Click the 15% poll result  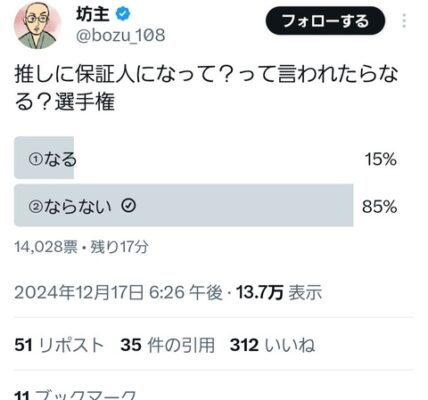(380, 159)
